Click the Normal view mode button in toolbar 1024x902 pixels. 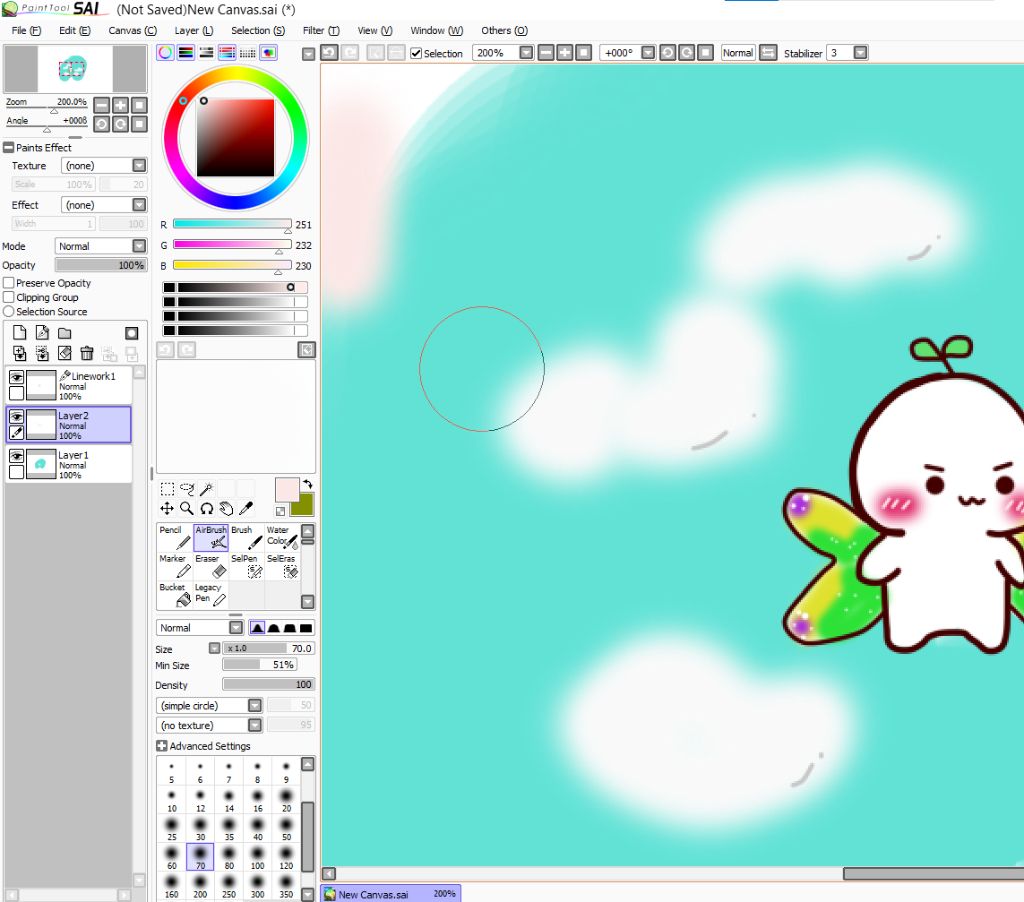click(x=738, y=53)
